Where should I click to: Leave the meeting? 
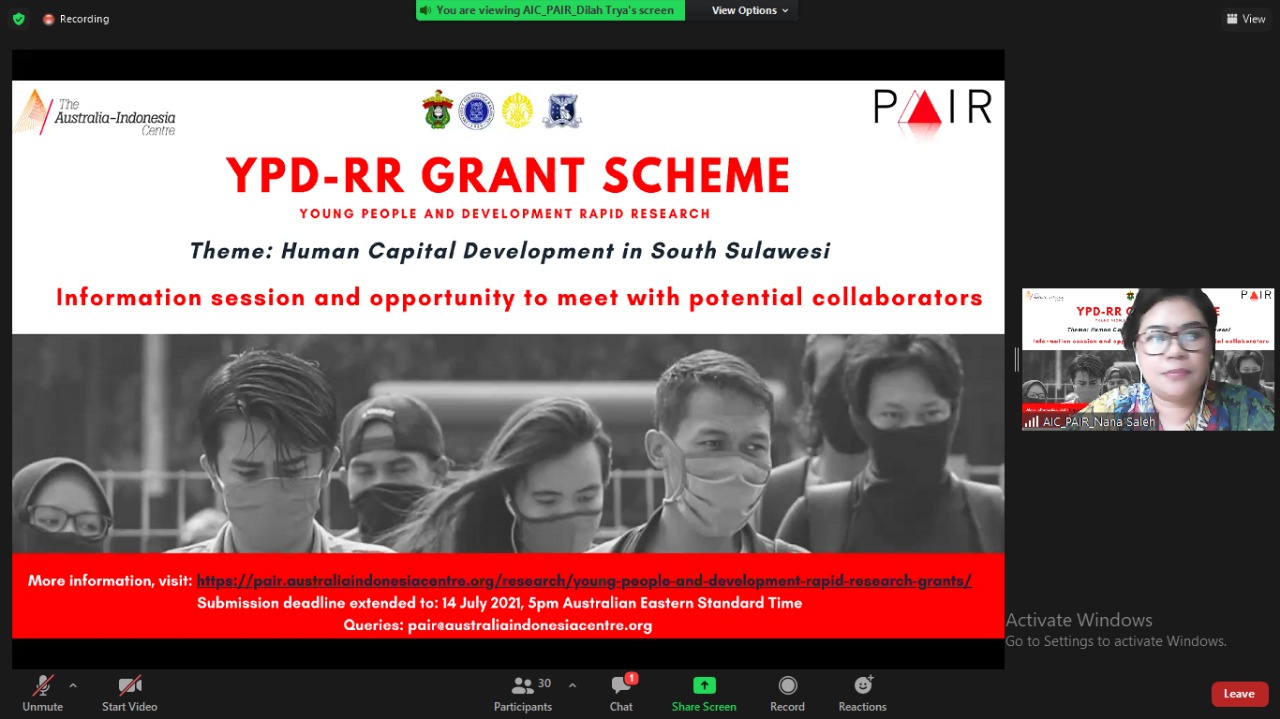coord(1238,694)
